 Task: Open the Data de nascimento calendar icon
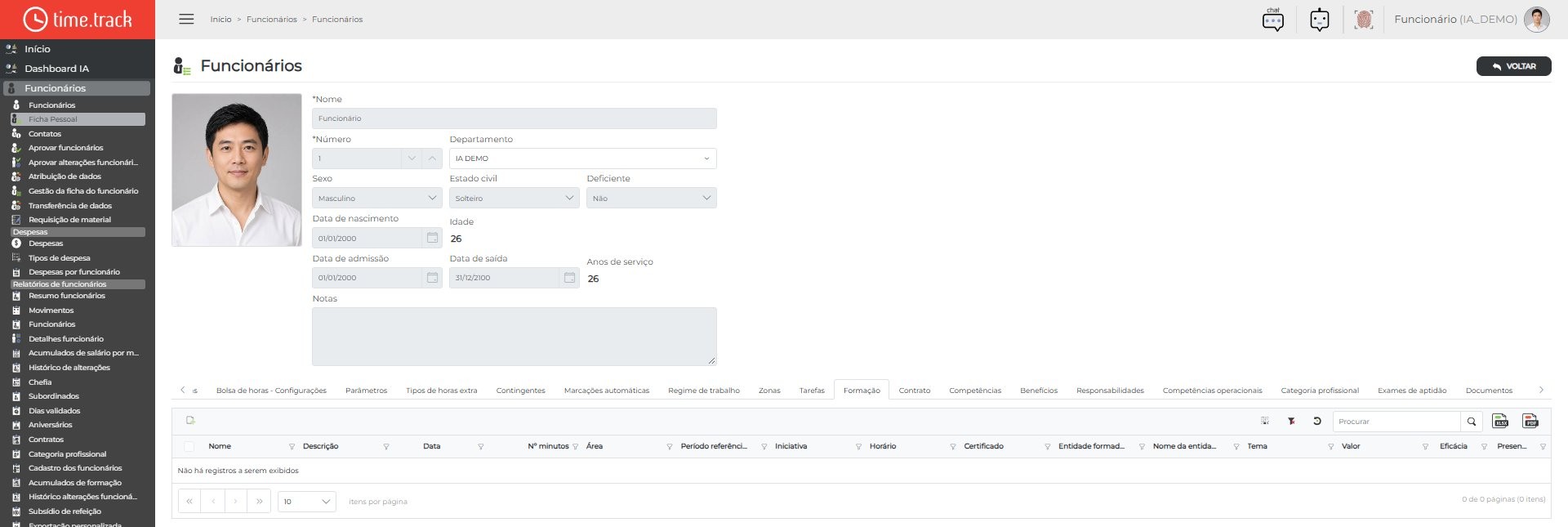[x=432, y=238]
